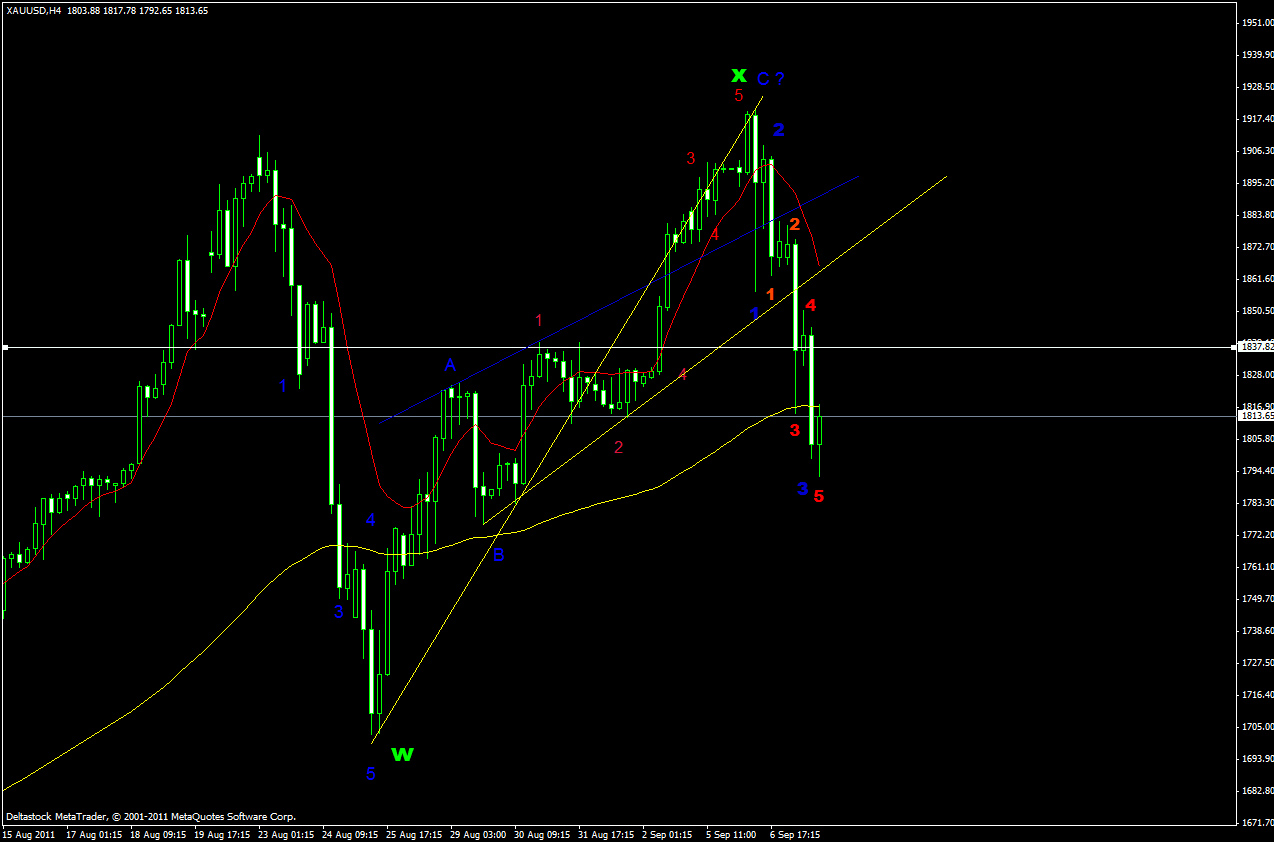Select the green W wave label

click(402, 754)
